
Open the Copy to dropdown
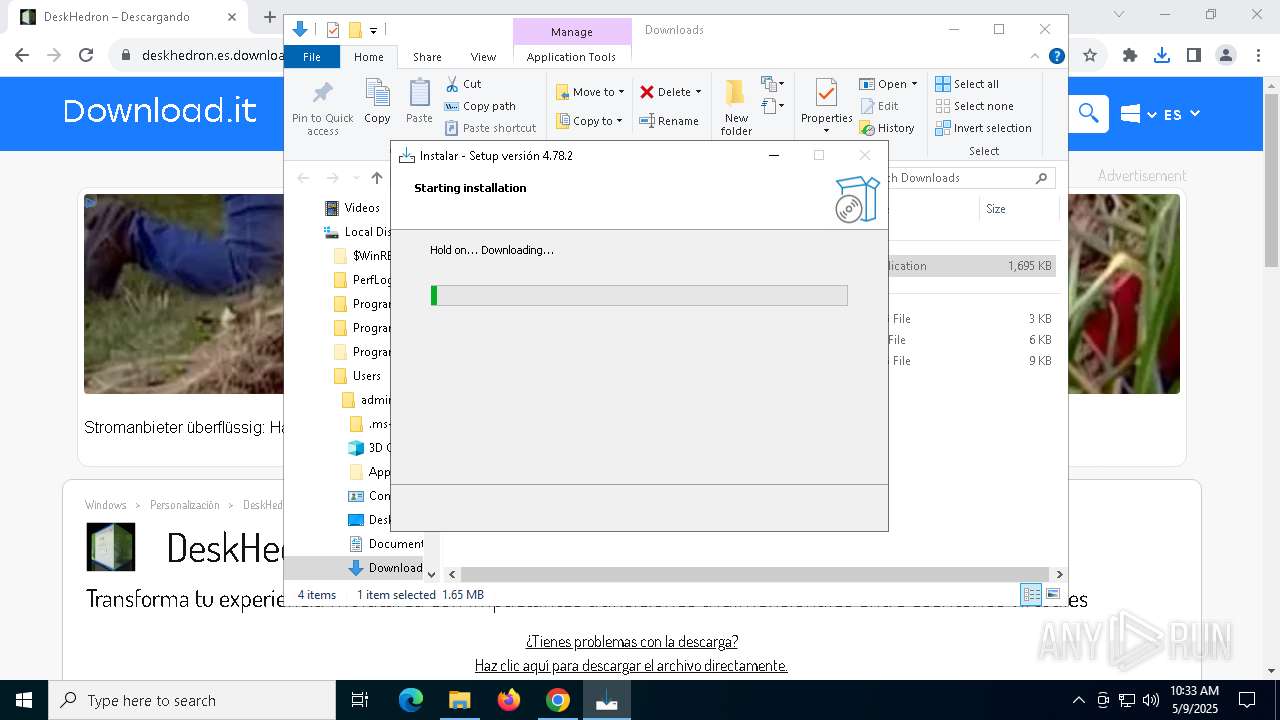click(x=589, y=121)
